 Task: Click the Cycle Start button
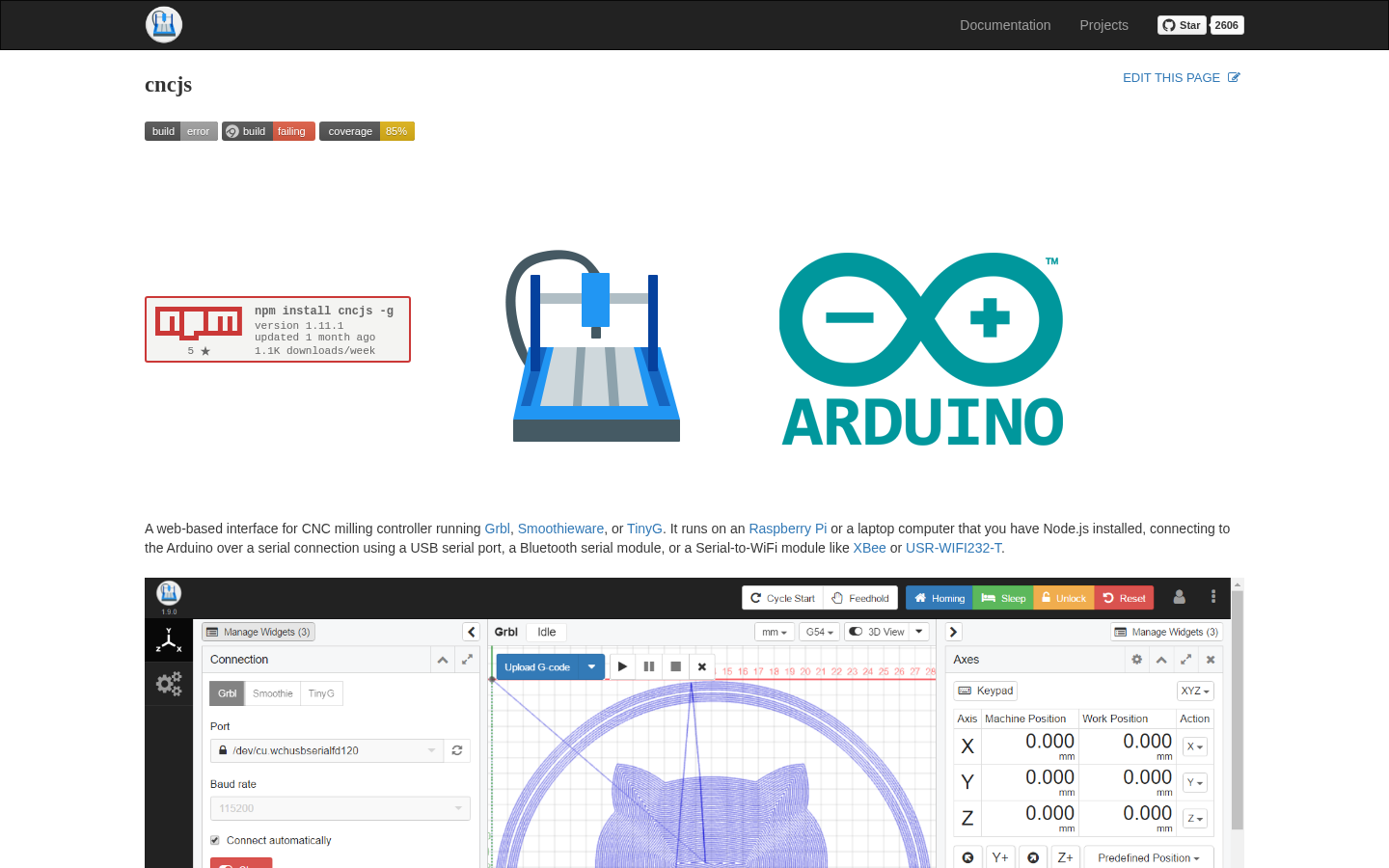tap(782, 598)
